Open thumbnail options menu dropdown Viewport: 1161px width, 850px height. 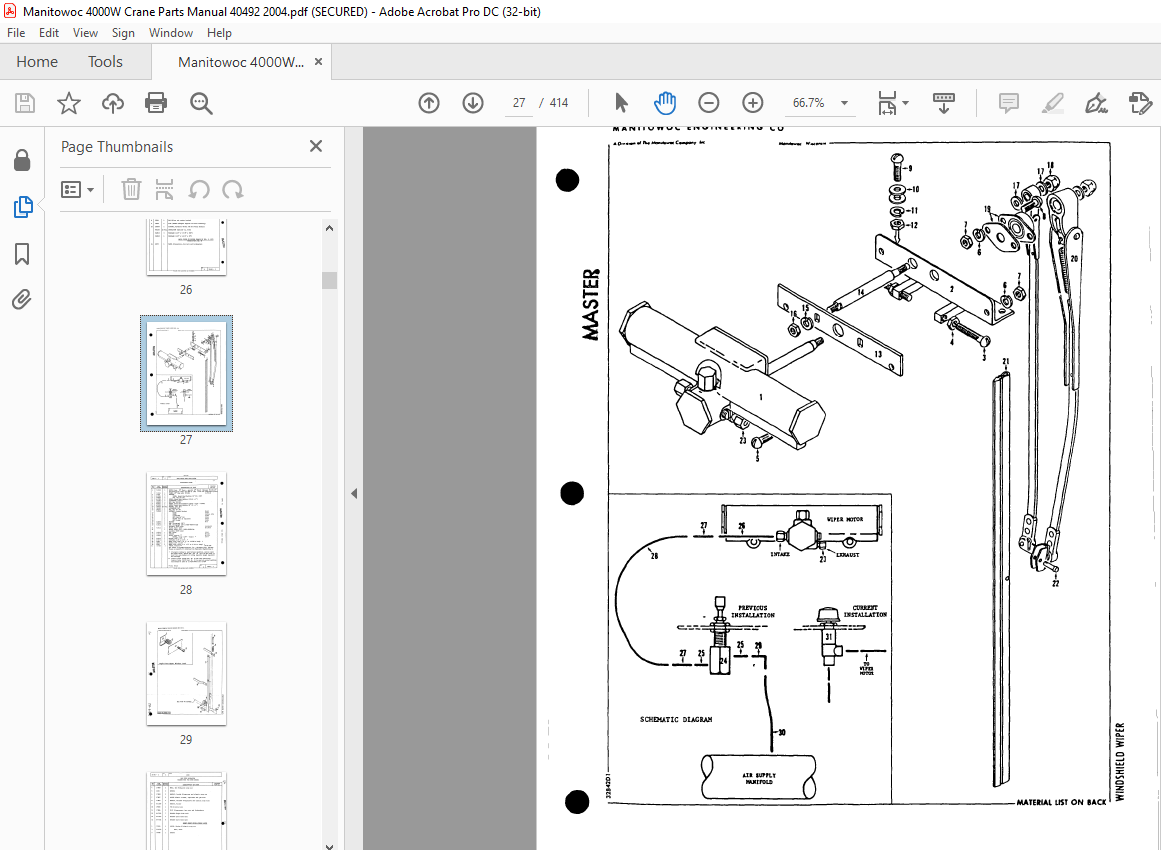pos(77,190)
